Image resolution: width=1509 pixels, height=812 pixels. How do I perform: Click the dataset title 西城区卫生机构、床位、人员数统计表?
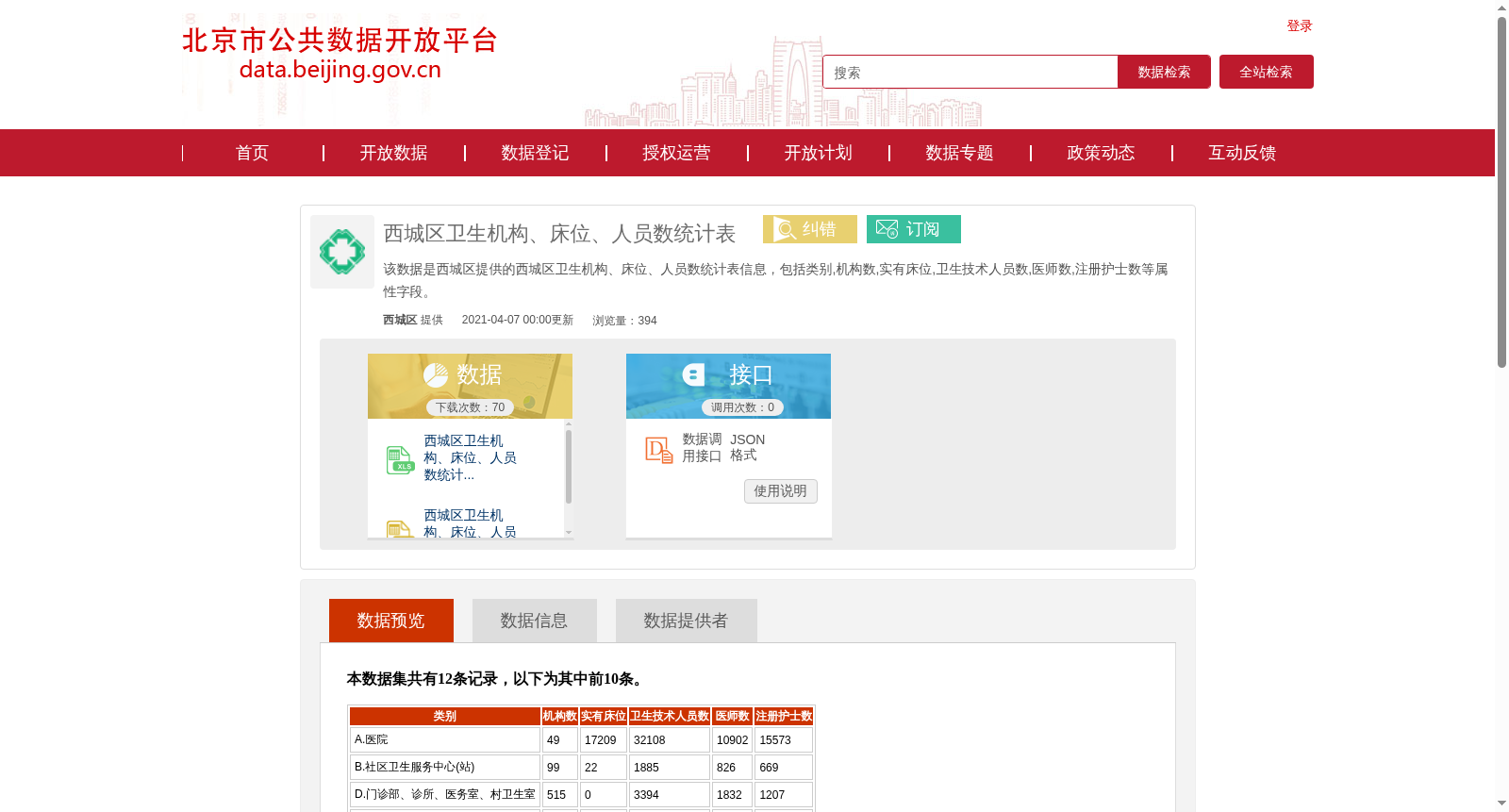click(559, 234)
